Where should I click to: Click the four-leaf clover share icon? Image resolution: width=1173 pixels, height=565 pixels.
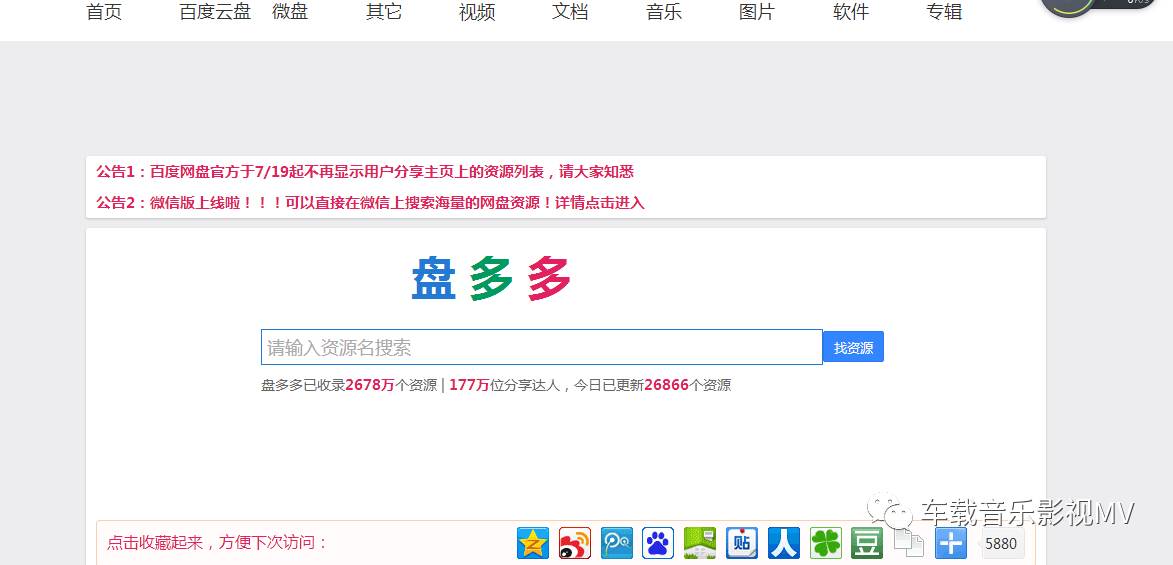point(825,543)
